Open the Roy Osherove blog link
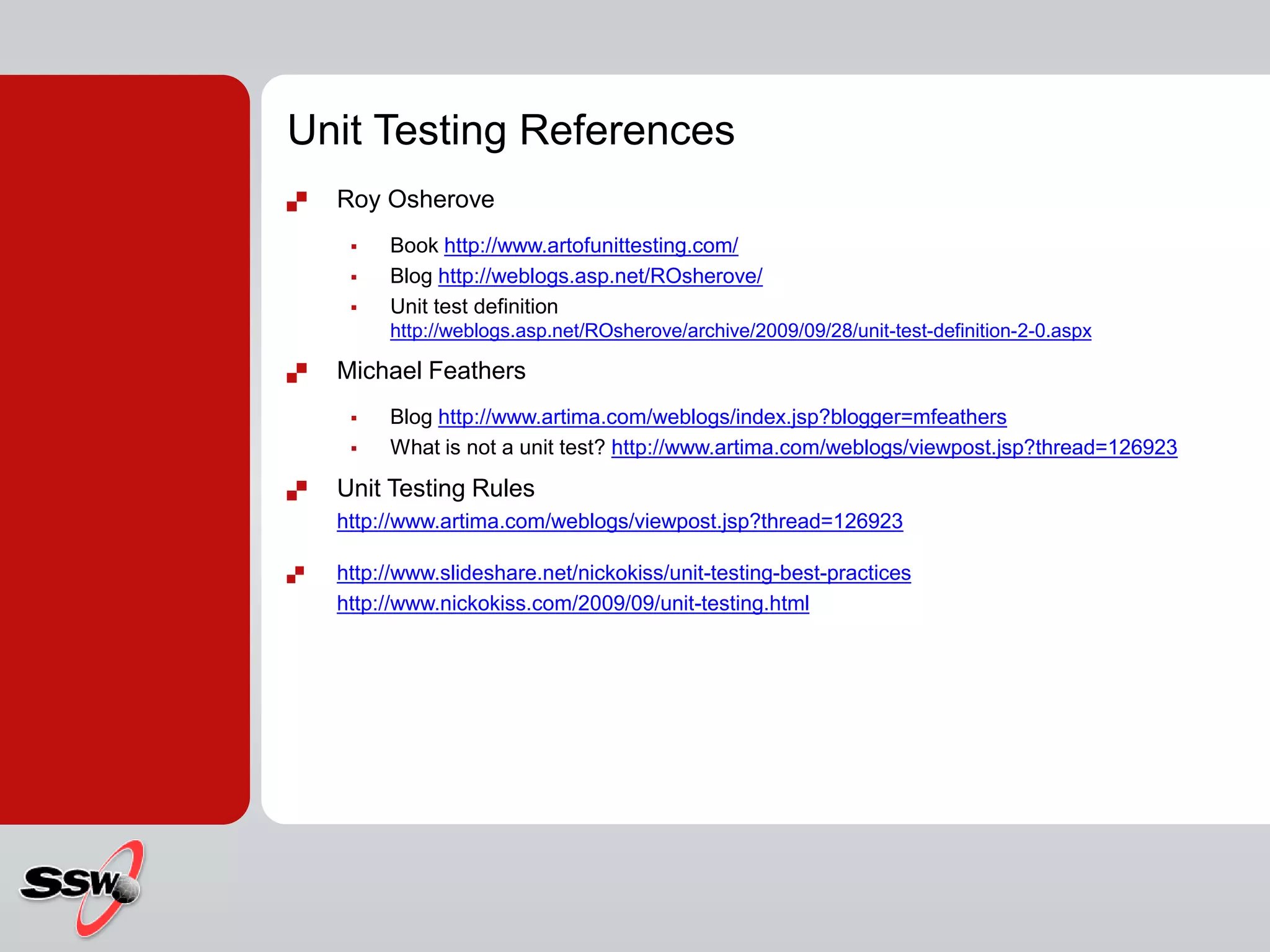Image resolution: width=1270 pixels, height=952 pixels. (x=600, y=276)
